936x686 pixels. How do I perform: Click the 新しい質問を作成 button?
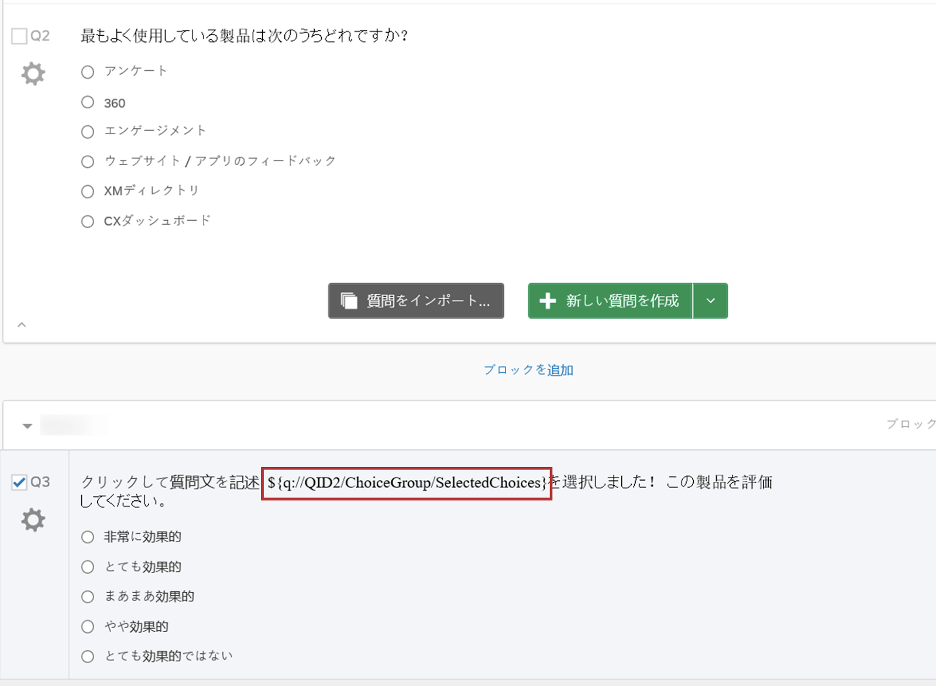click(x=610, y=301)
